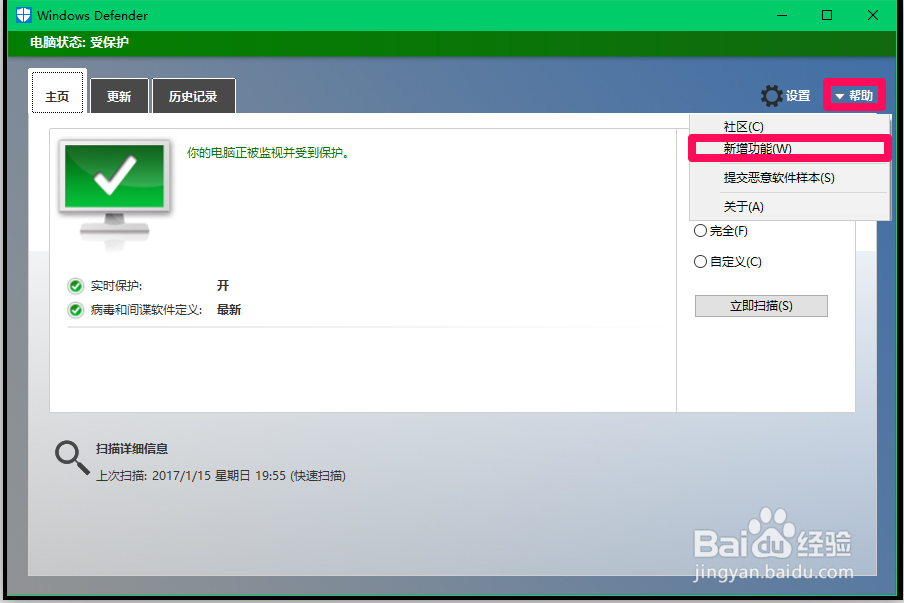This screenshot has width=904, height=603.
Task: Open the 历史记录 history tab
Action: (194, 96)
